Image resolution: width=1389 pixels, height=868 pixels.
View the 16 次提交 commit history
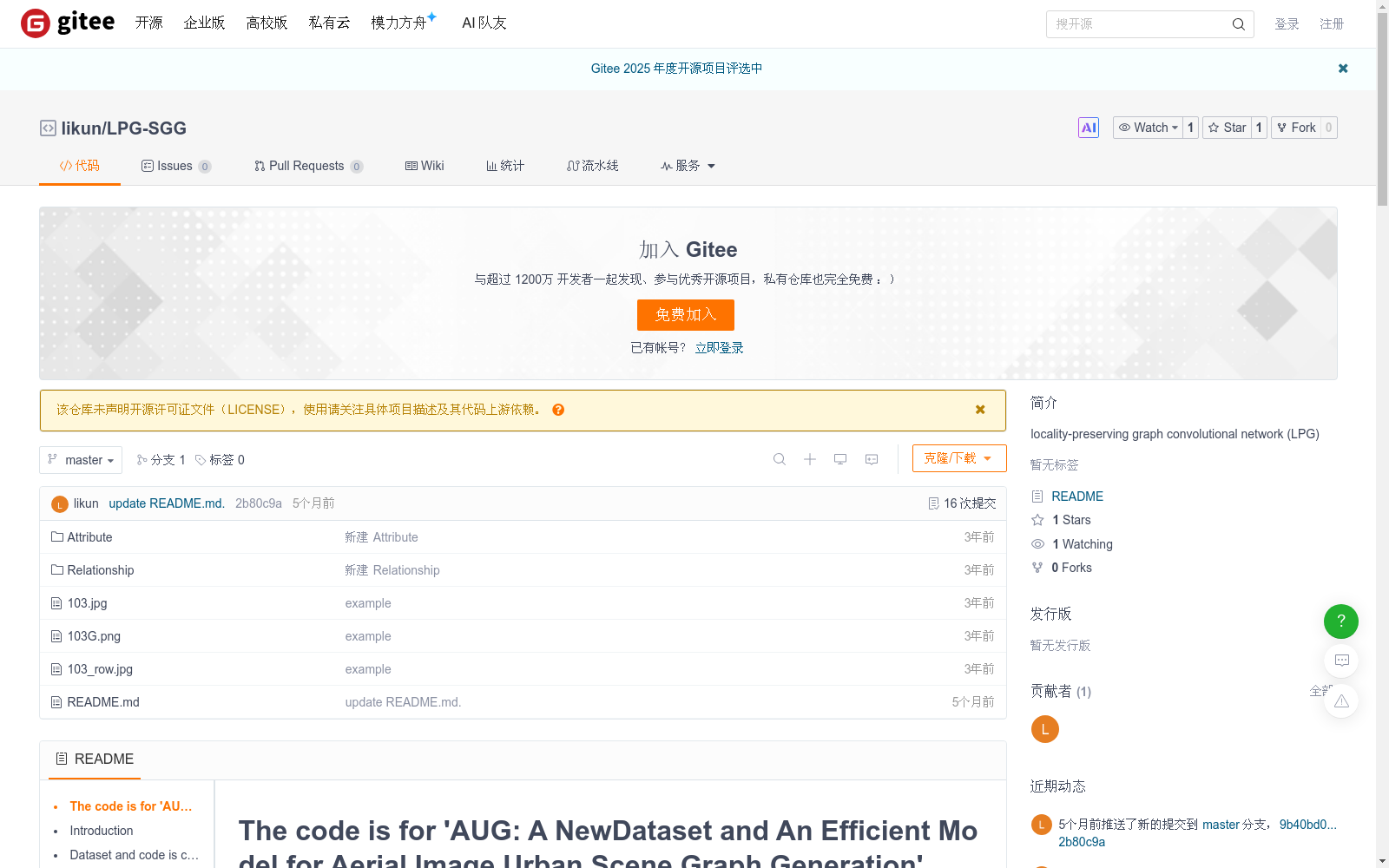[x=963, y=503]
